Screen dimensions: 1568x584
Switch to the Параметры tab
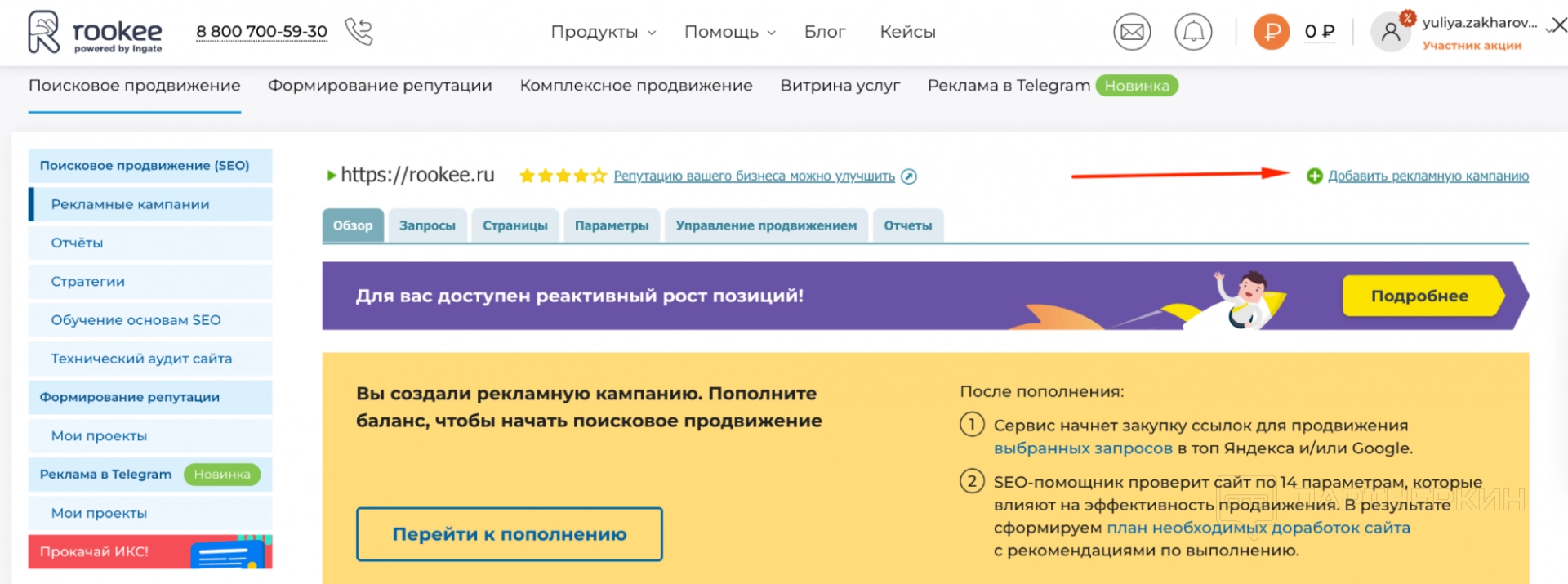612,225
